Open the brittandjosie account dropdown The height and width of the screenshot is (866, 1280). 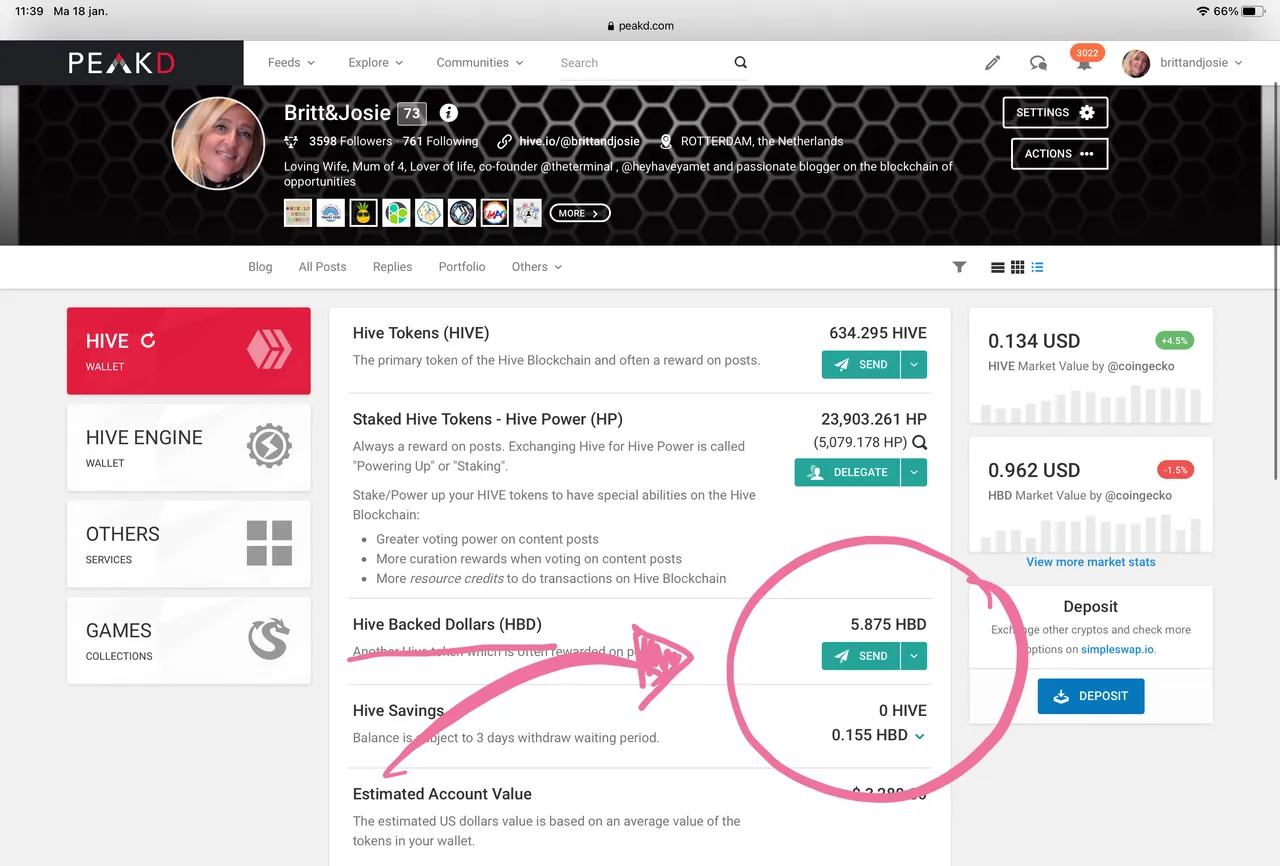pos(1201,62)
